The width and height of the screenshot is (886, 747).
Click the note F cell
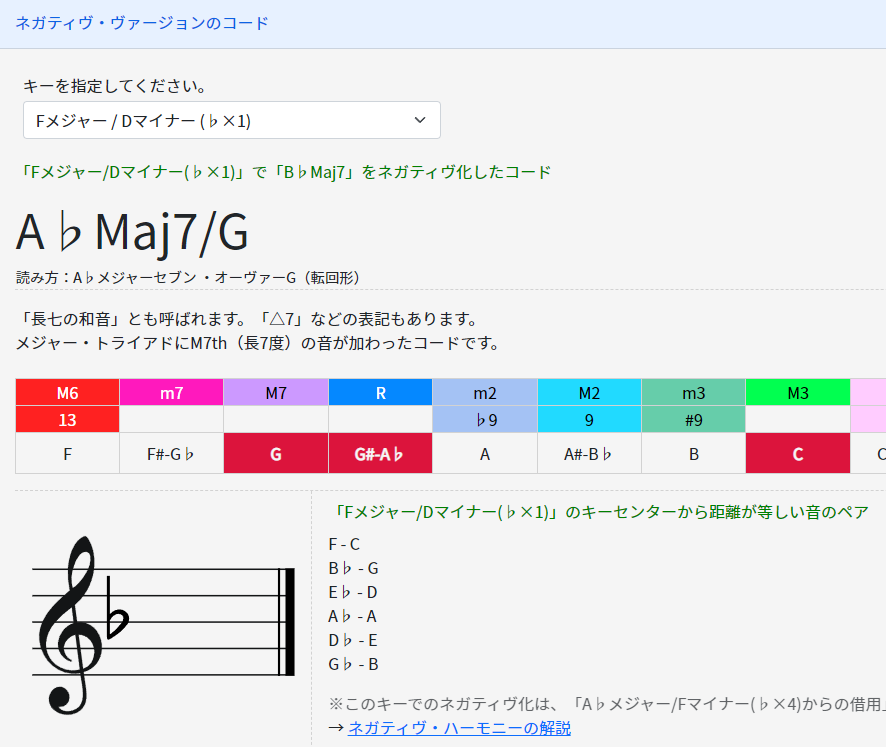(x=67, y=454)
